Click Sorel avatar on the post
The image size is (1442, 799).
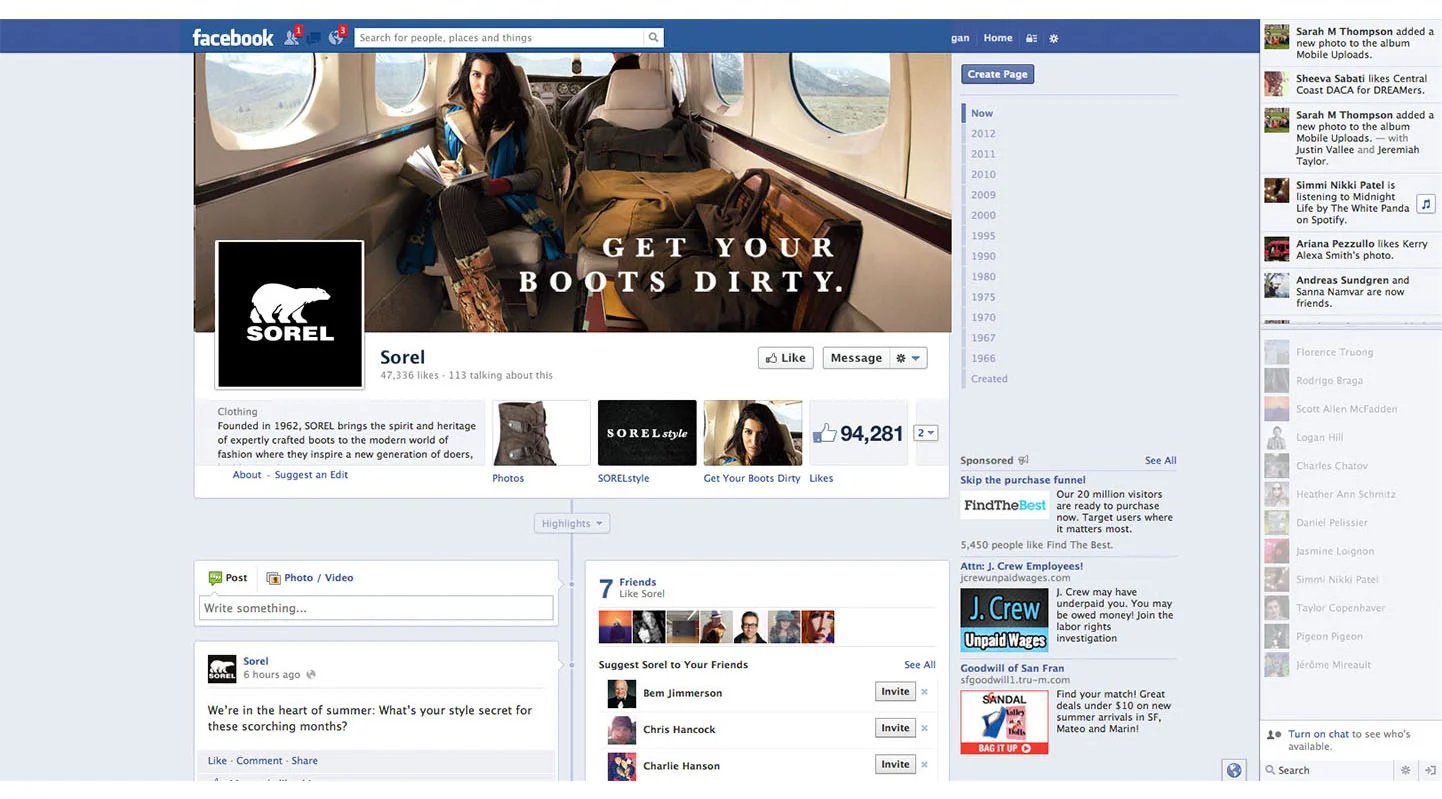pyautogui.click(x=222, y=669)
